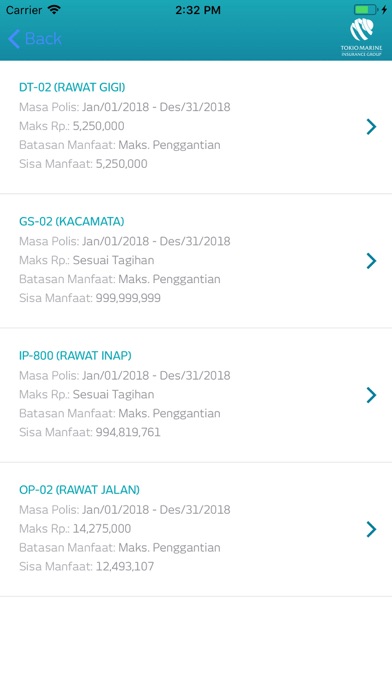Tap Sisa Manfaat 994,819,761 row
This screenshot has width=392, height=696.
tap(90, 432)
